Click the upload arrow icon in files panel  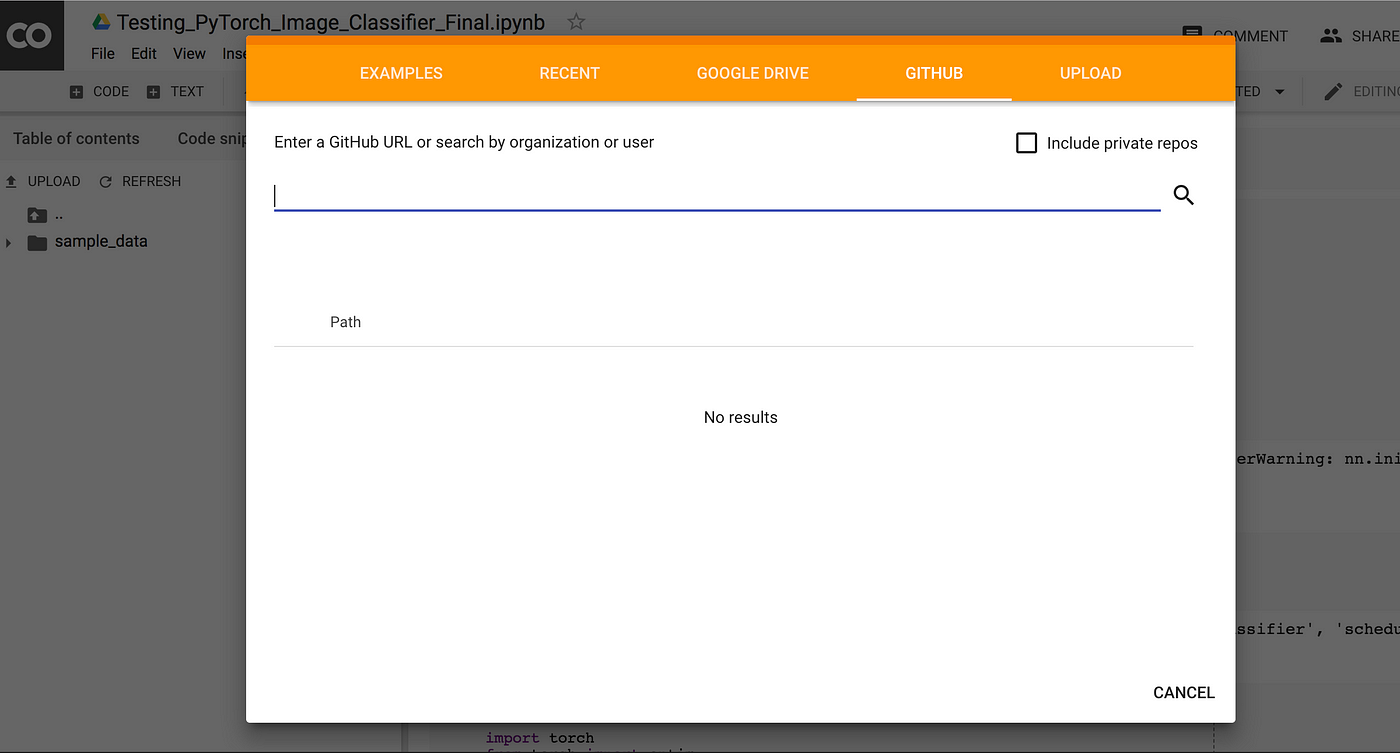(12, 182)
